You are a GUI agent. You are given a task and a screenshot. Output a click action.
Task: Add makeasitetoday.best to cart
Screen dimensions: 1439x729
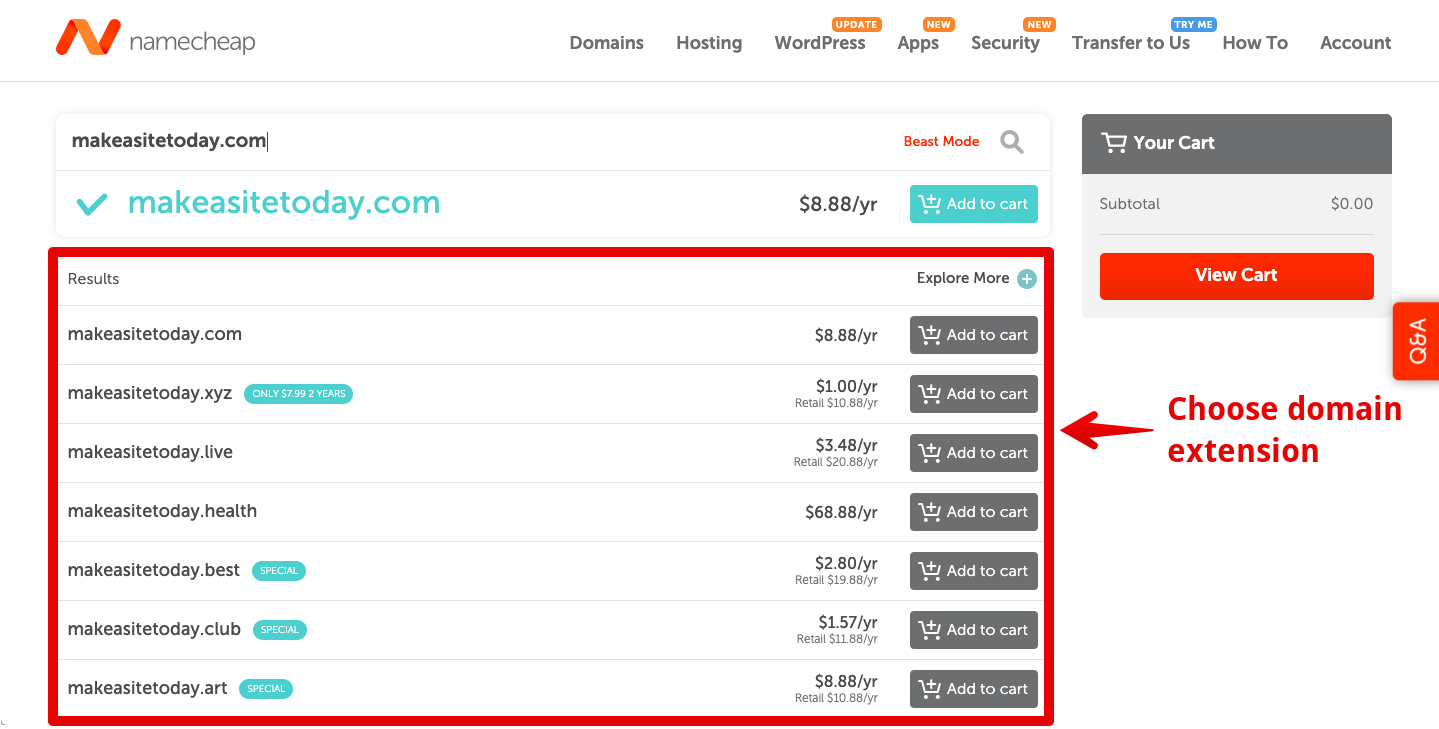974,571
